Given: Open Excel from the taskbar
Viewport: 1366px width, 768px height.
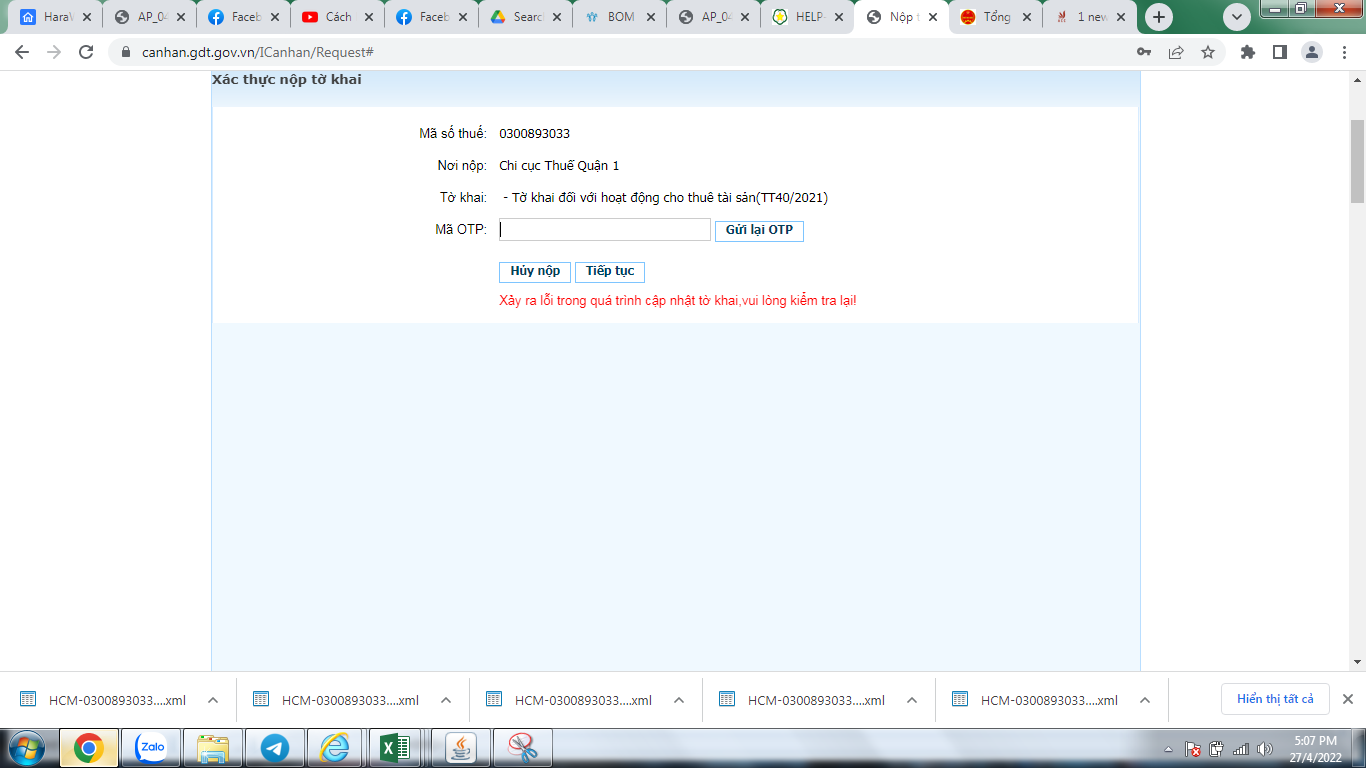Looking at the screenshot, I should tap(395, 747).
